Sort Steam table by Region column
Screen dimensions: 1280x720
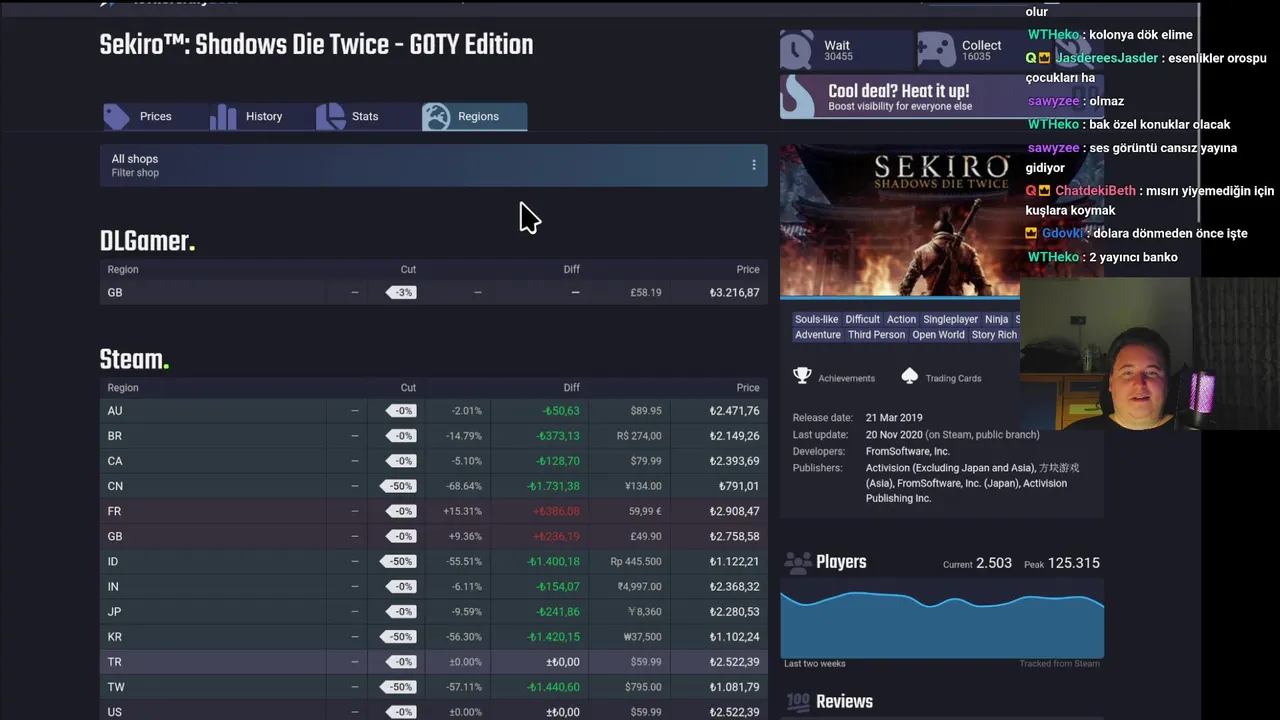(x=123, y=387)
